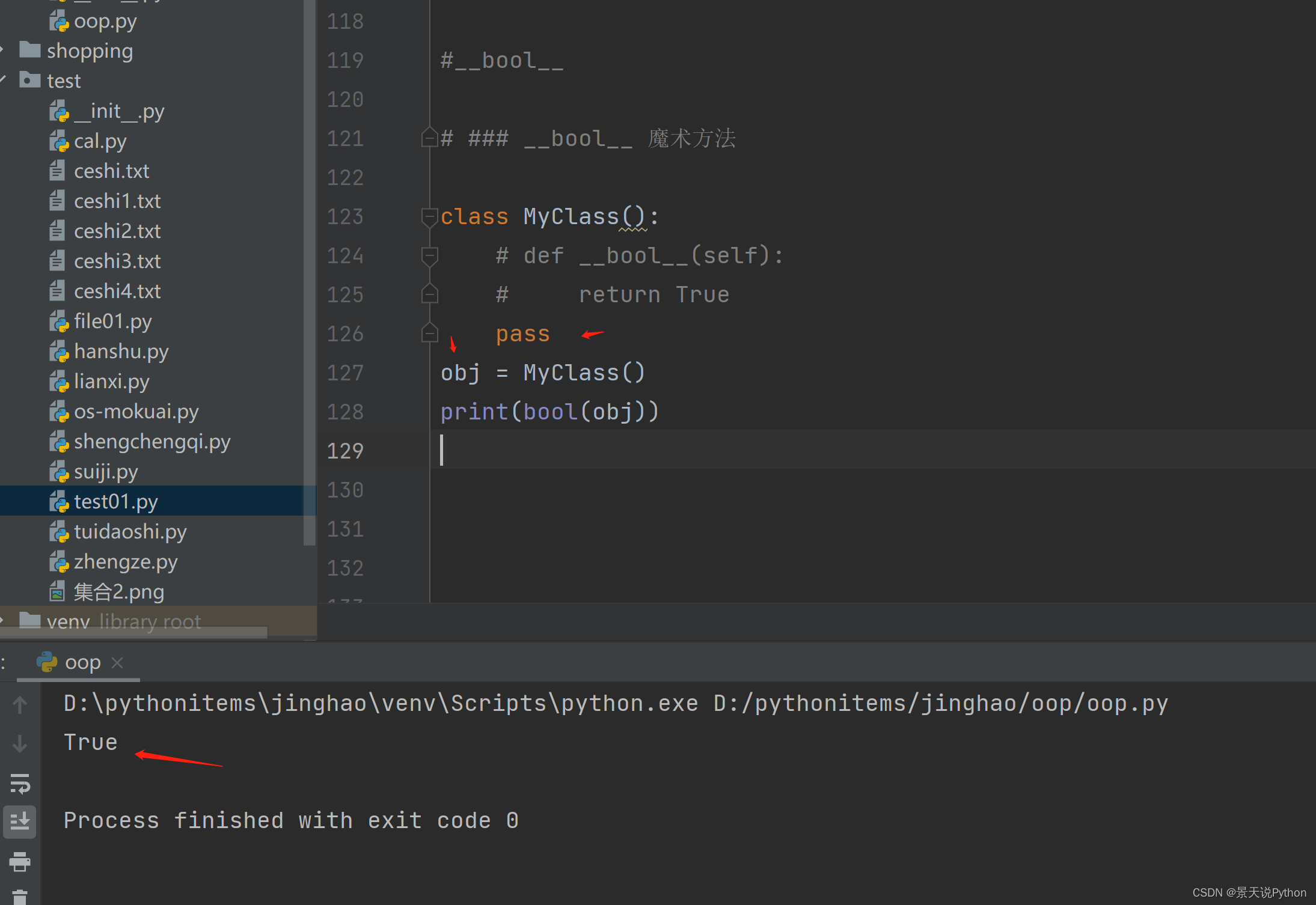Open hanshu.py file
This screenshot has height=905, width=1316.
(x=121, y=352)
